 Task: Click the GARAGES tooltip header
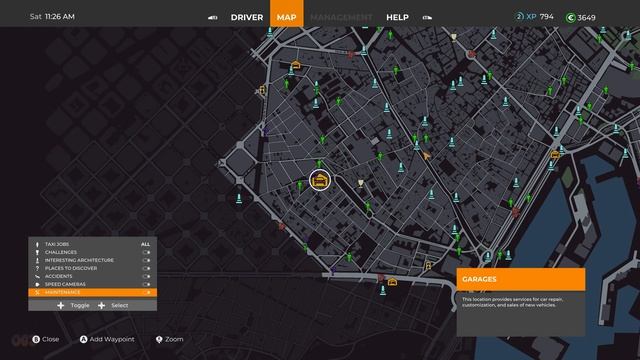[521, 280]
